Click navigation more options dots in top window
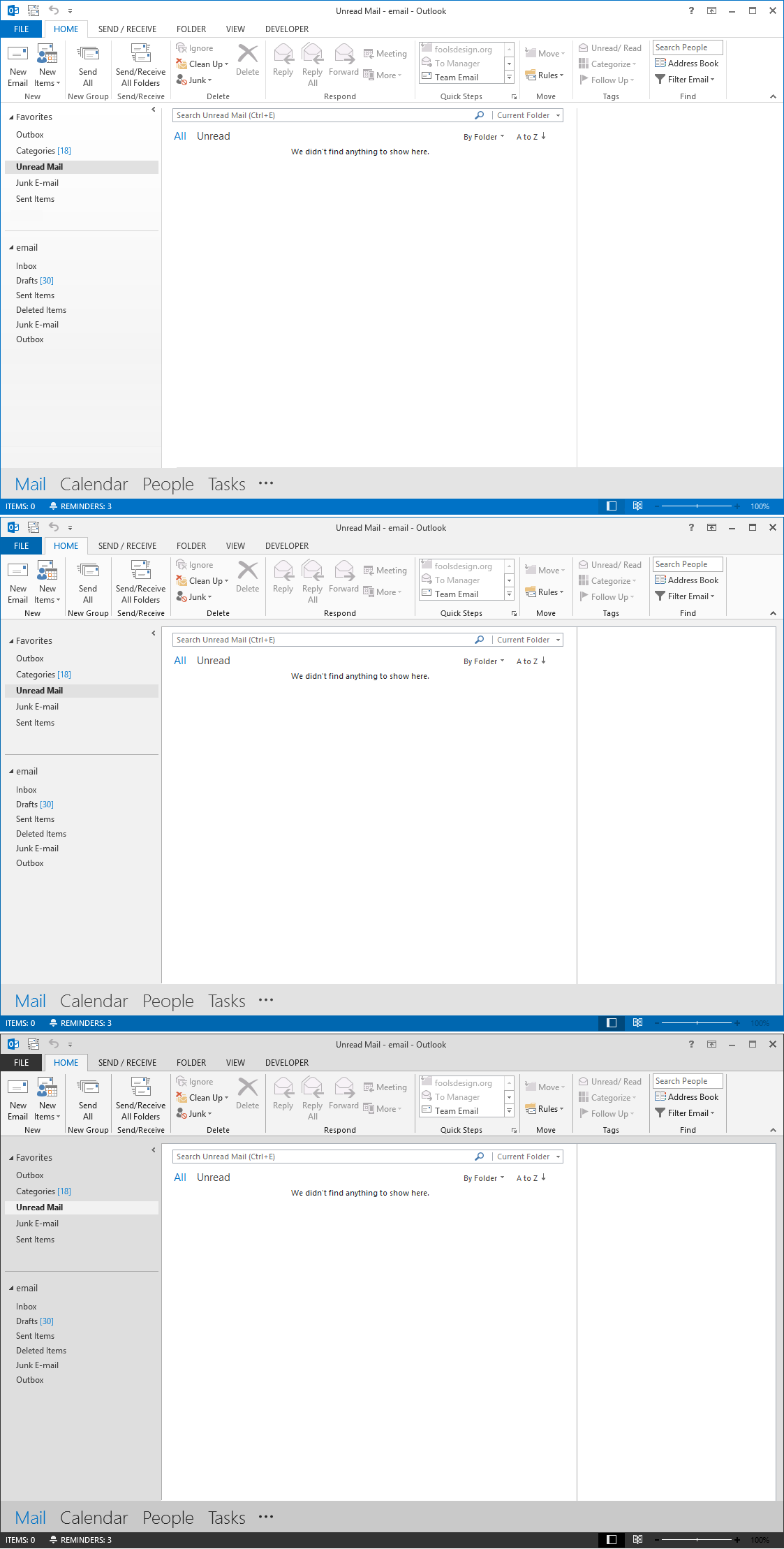The width and height of the screenshot is (784, 1549). click(266, 483)
